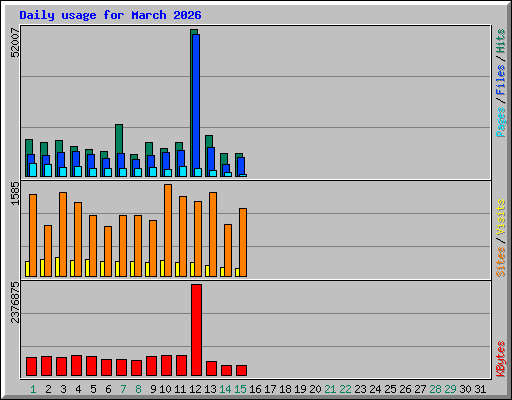
Task: Click the day 28 x-axis label
Action: click(435, 389)
